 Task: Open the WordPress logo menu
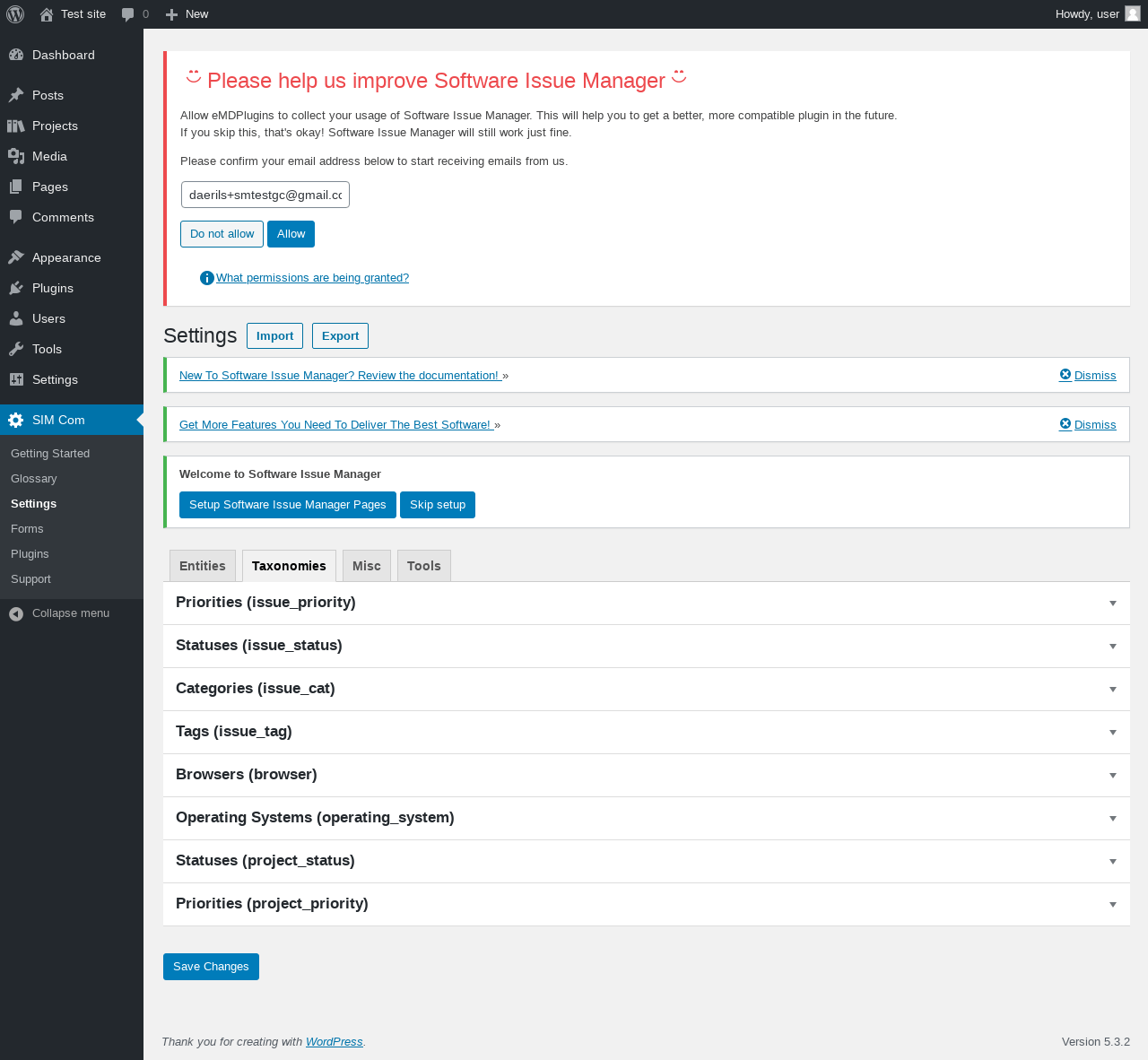click(15, 14)
